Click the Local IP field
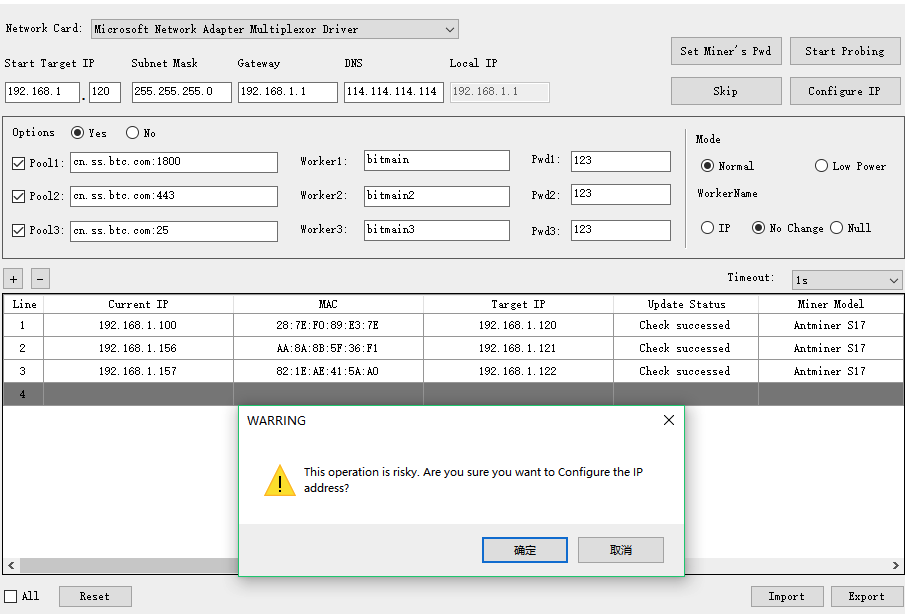The width and height of the screenshot is (905, 614). point(500,92)
